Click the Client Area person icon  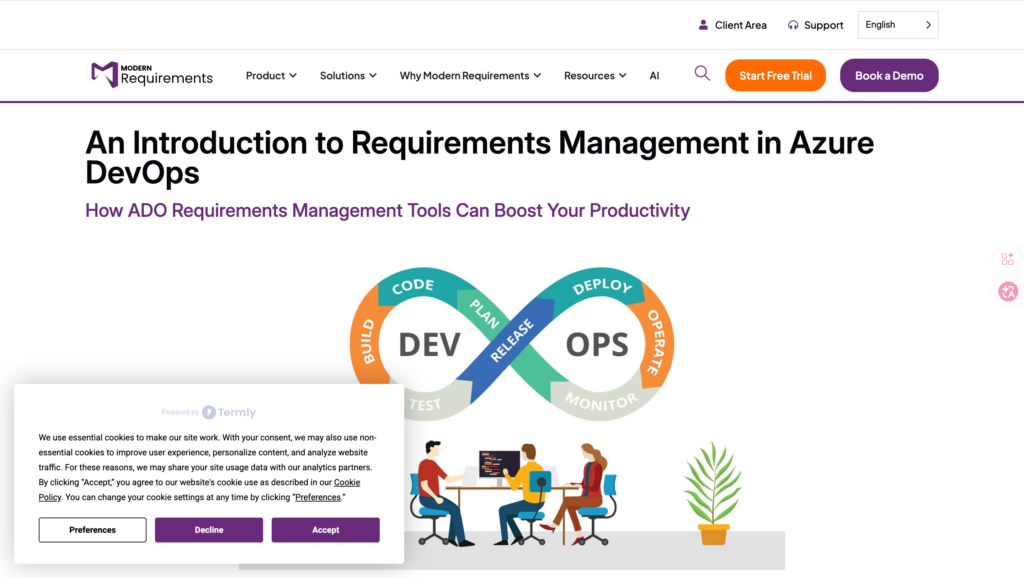[704, 25]
